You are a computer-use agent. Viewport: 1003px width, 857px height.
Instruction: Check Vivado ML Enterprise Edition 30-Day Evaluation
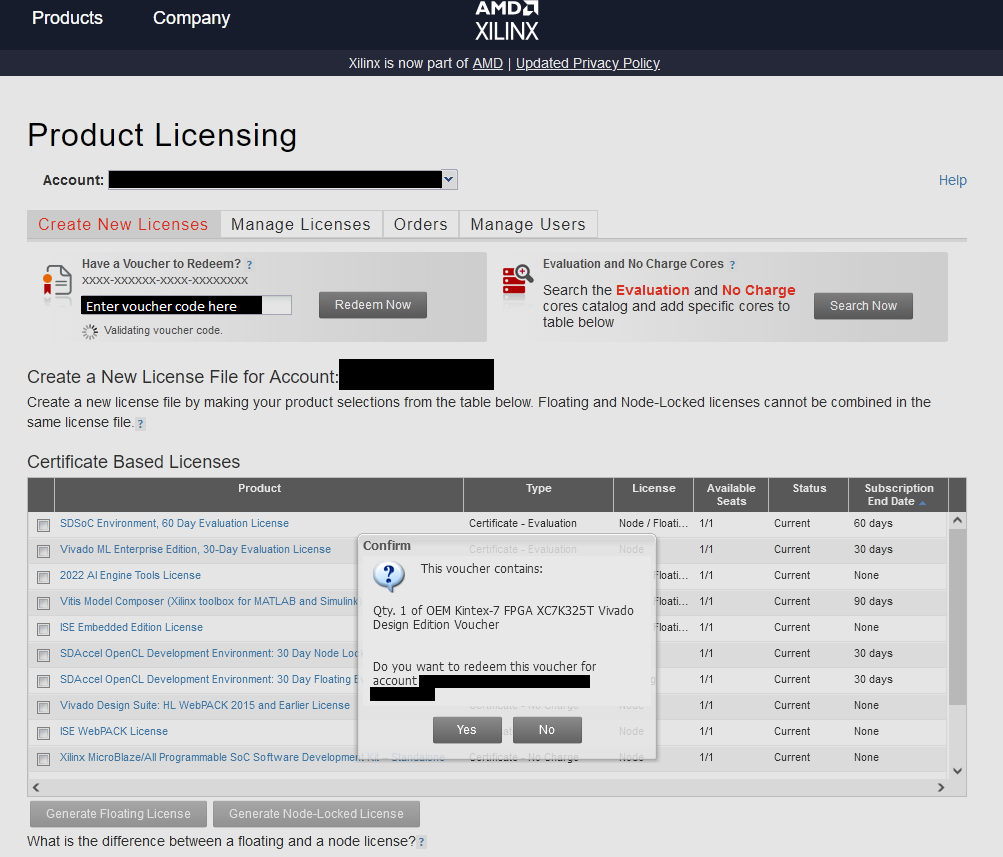tap(43, 551)
